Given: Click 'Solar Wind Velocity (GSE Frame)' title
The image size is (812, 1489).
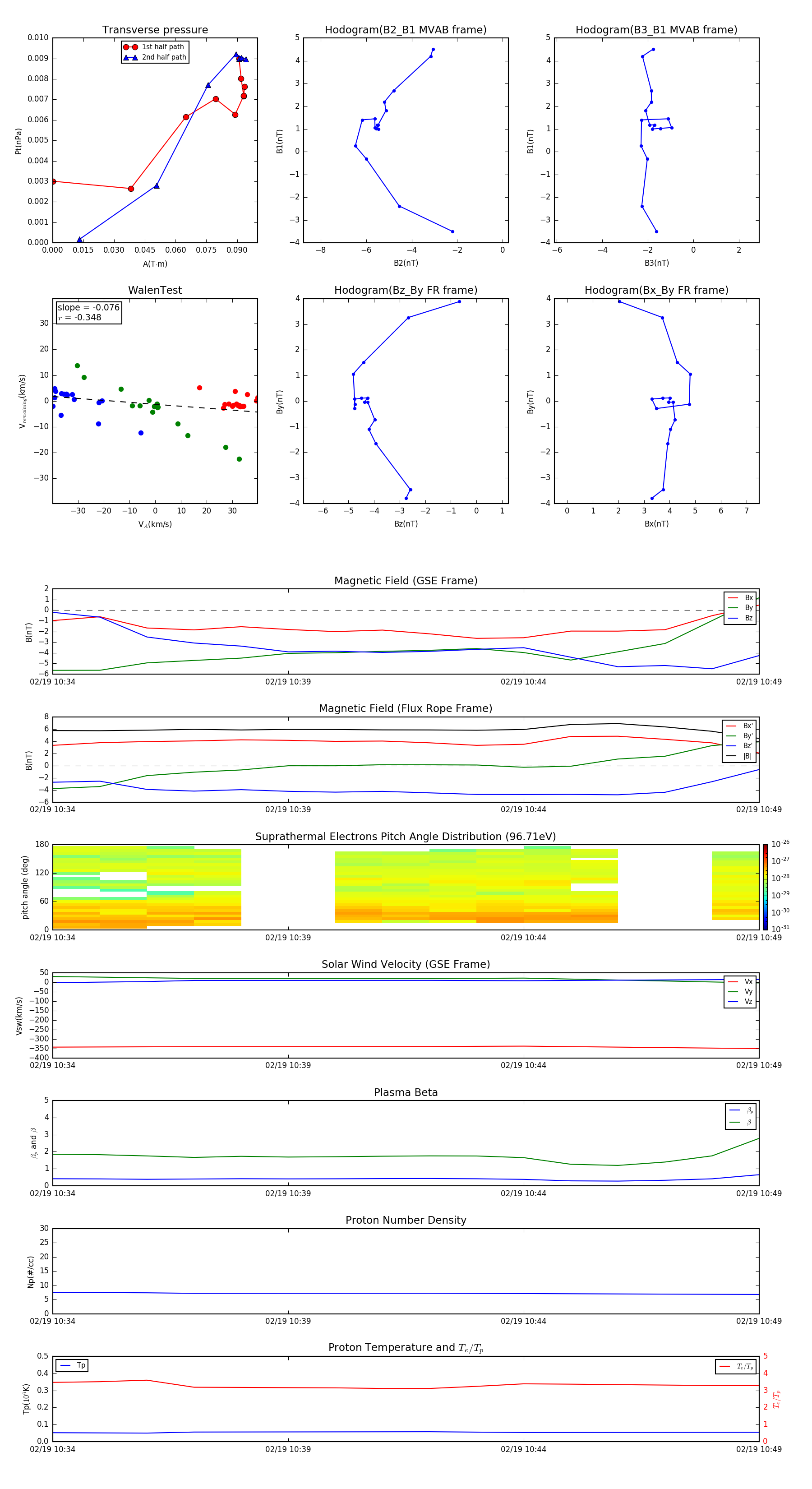Looking at the screenshot, I should point(406,964).
